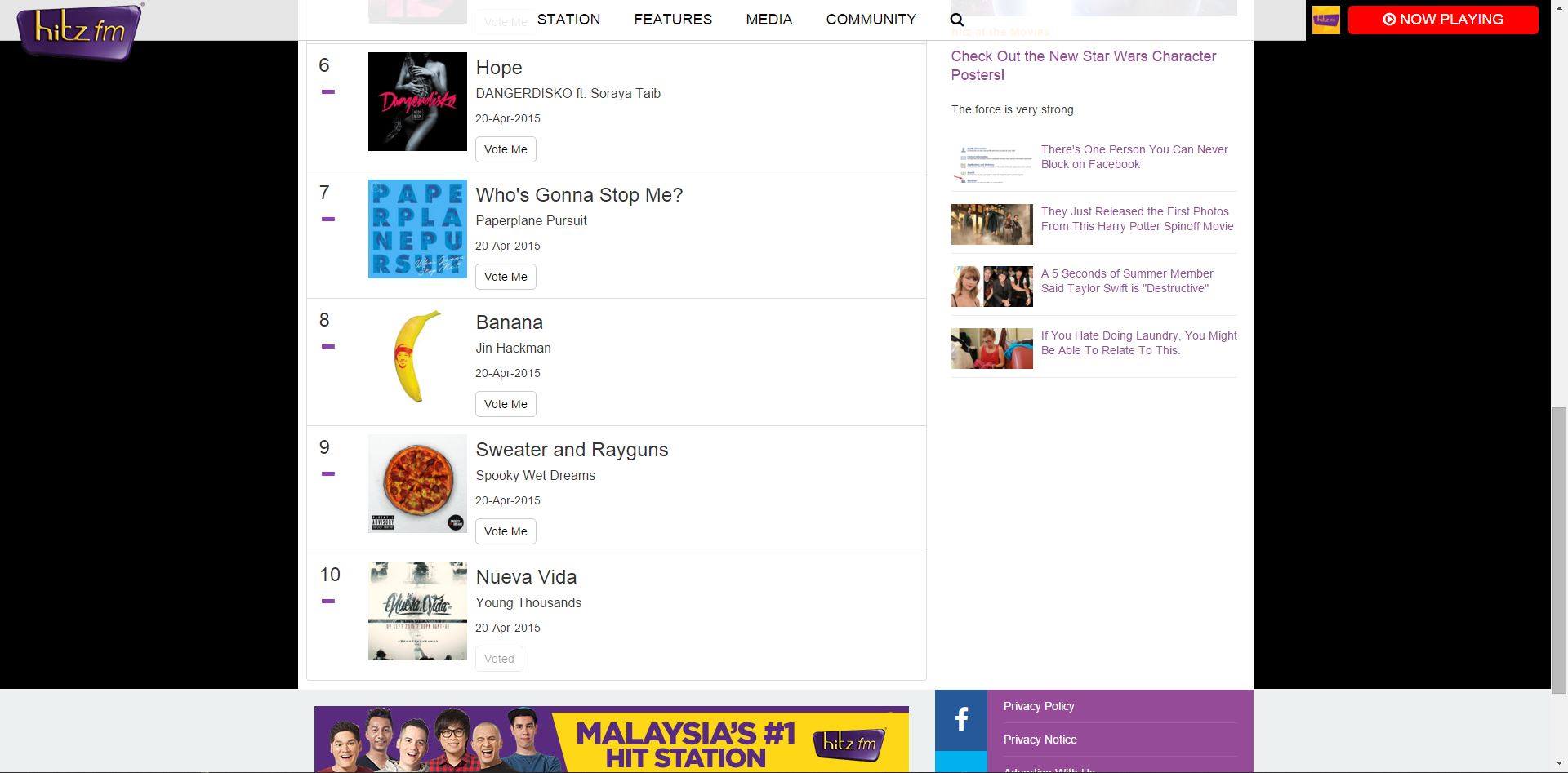Open the search magnifier icon
Image resolution: width=1568 pixels, height=773 pixels.
point(957,20)
